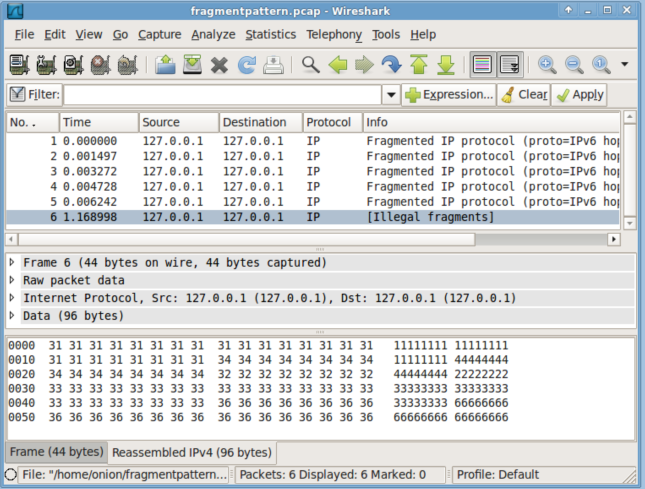Screen dimensions: 645x489
Task: Expand the Frame 6 tree row
Action: click(x=12, y=263)
